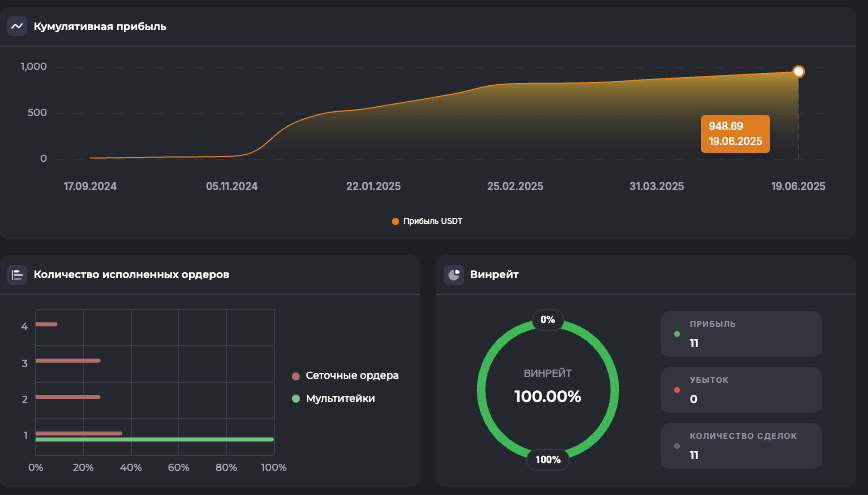Click the ПРИБЫЛЬ 11 stat card
868x495 pixels.
(741, 334)
